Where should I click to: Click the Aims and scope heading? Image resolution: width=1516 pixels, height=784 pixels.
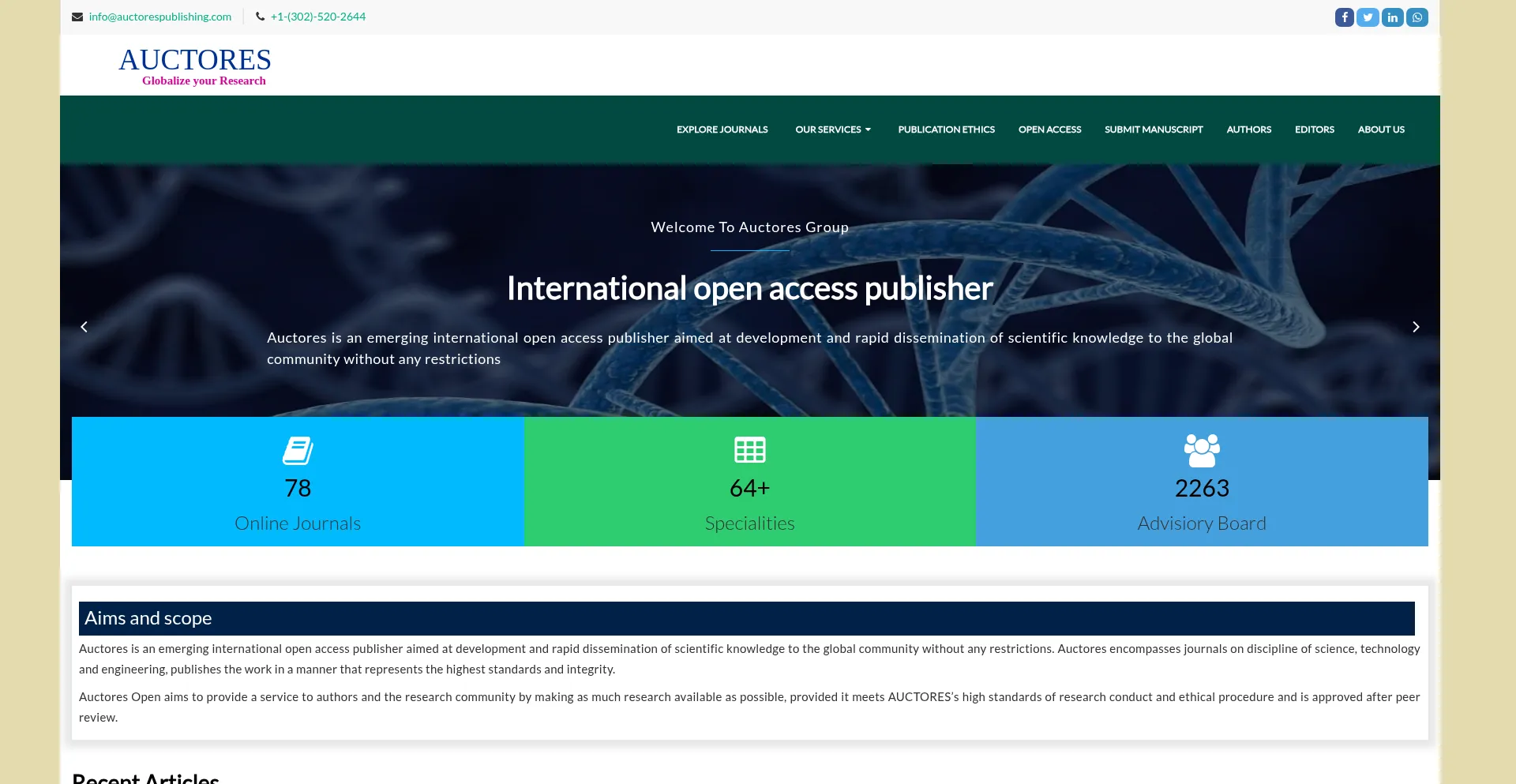[x=148, y=618]
